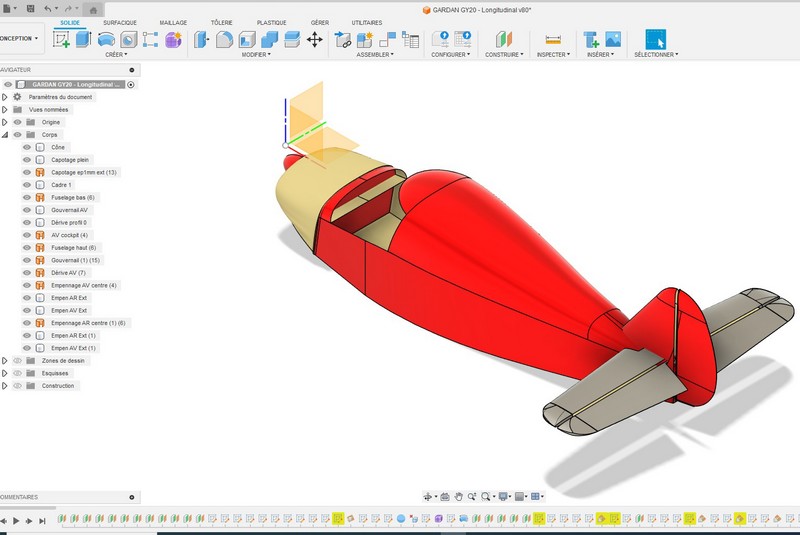Image resolution: width=800 pixels, height=535 pixels.
Task: Switch to the SURFACIQUE tab
Action: coord(120,22)
